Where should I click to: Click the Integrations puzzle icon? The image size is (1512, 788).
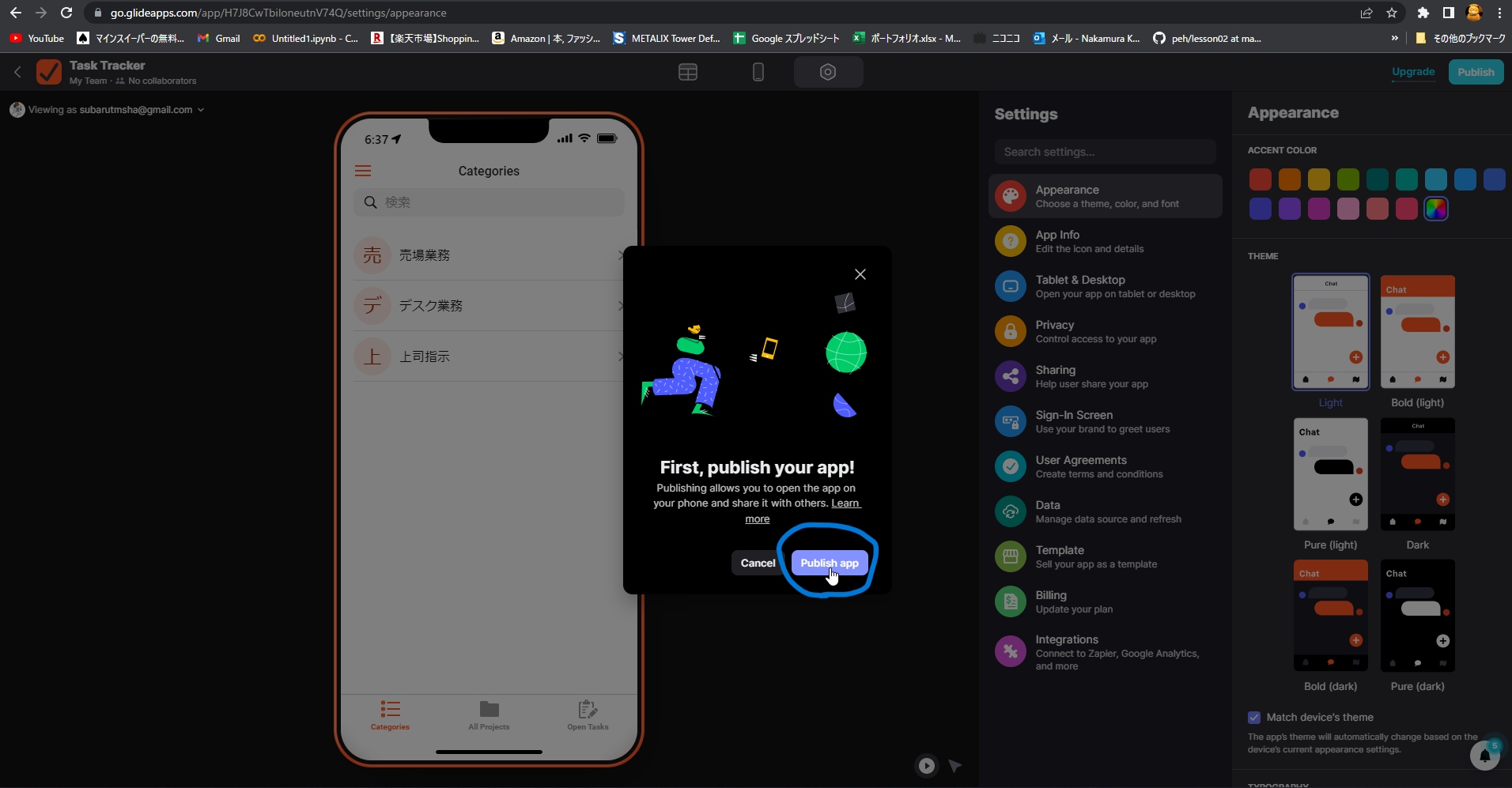click(x=1010, y=651)
